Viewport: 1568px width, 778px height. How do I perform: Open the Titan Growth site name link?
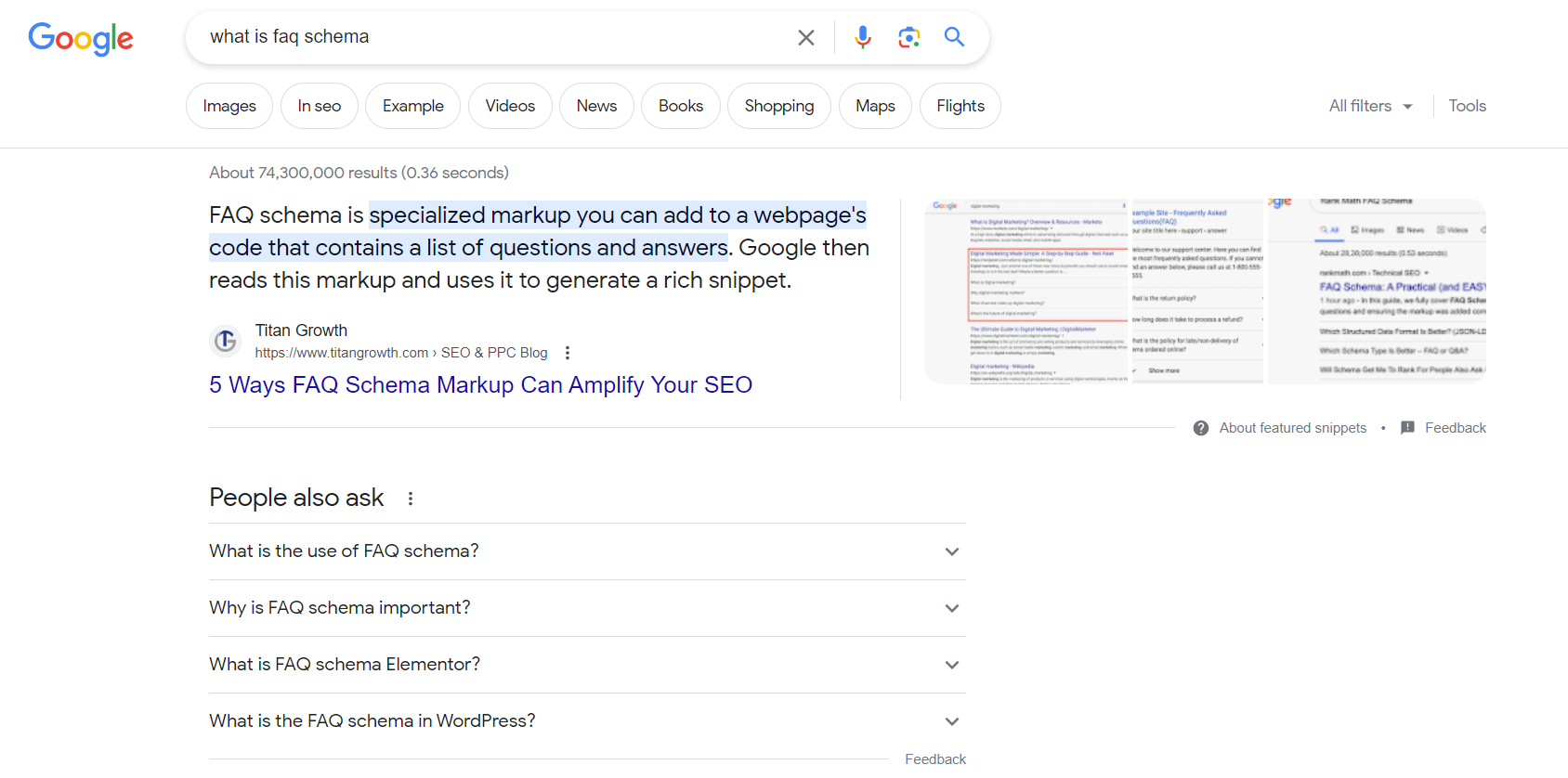coord(301,331)
